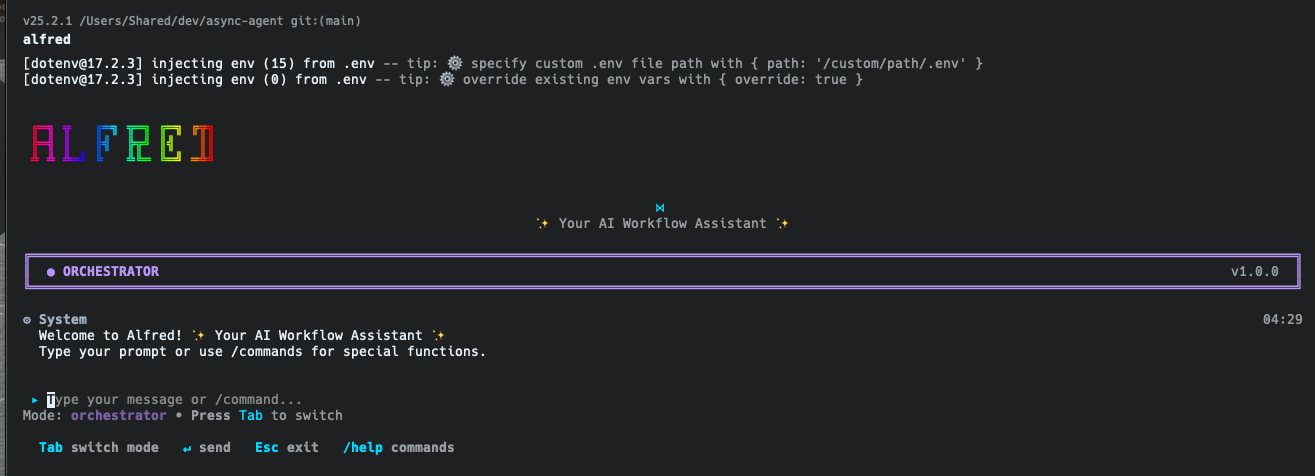Viewport: 1315px width, 476px height.
Task: Click the rainbow ALFRED ASCII logo
Action: pos(122,144)
